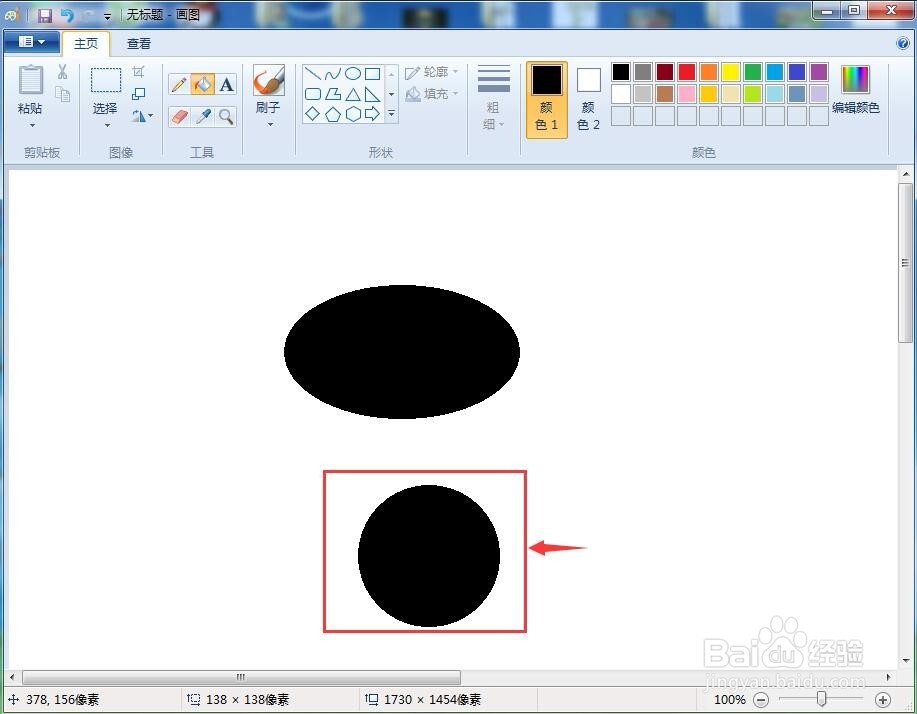Switch to the View (查看) tab

pos(139,44)
